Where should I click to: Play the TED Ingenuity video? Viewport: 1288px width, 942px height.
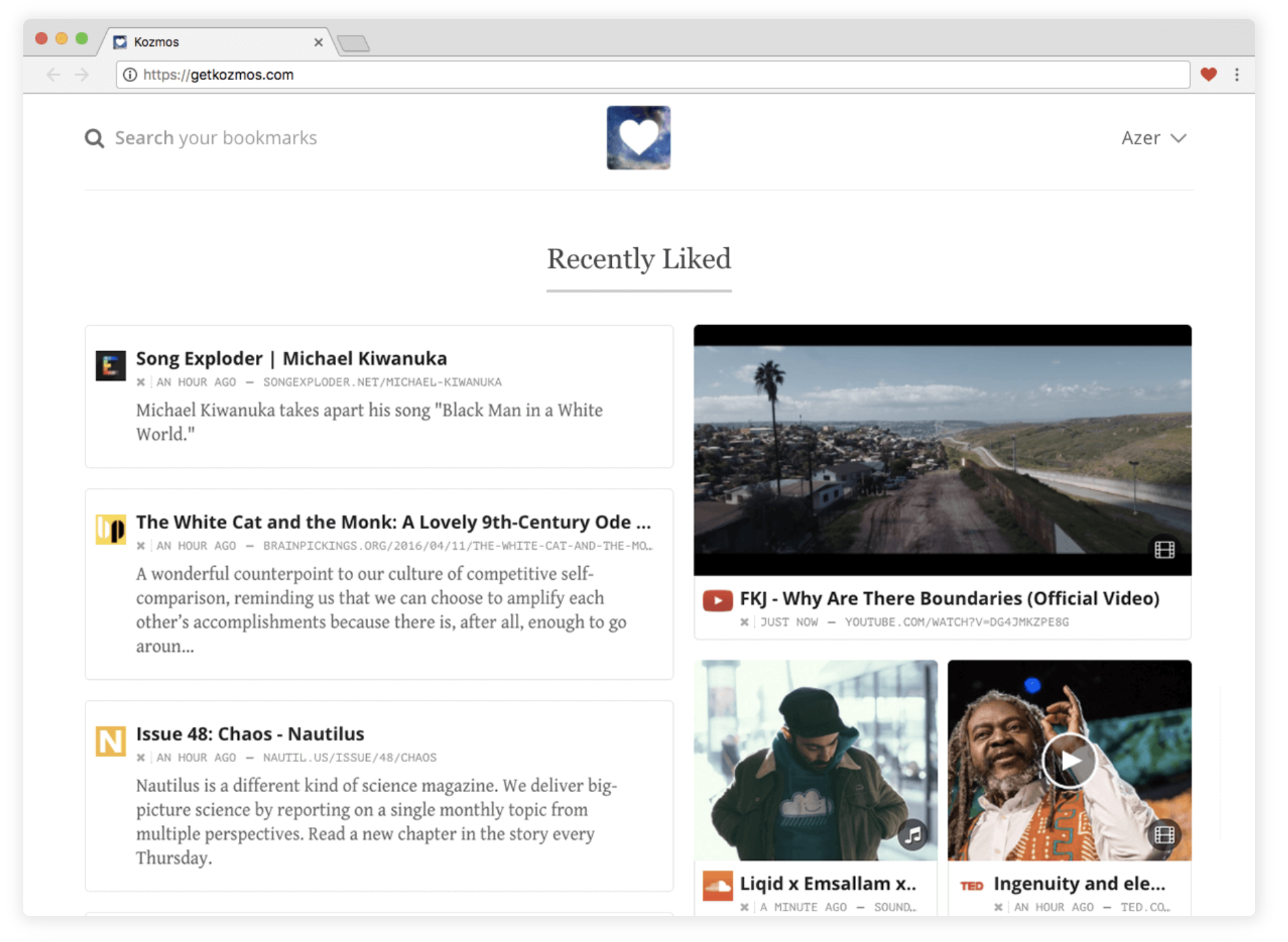(1069, 760)
